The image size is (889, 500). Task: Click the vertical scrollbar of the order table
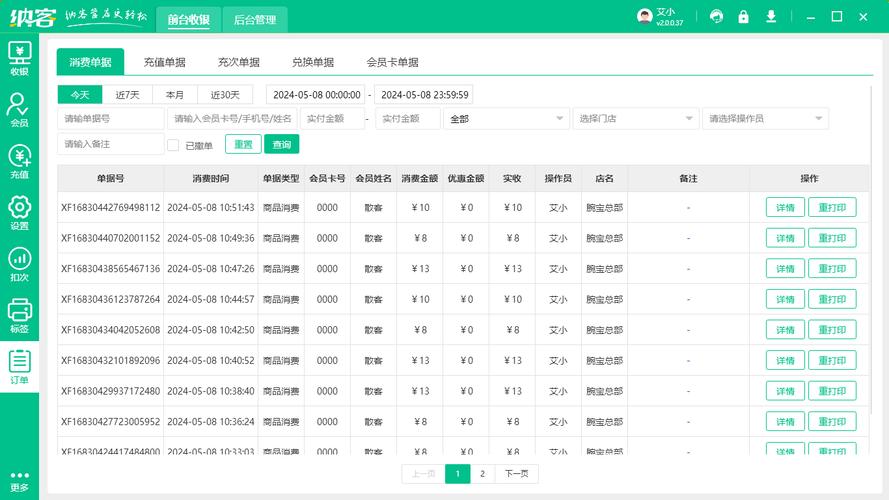click(x=871, y=249)
